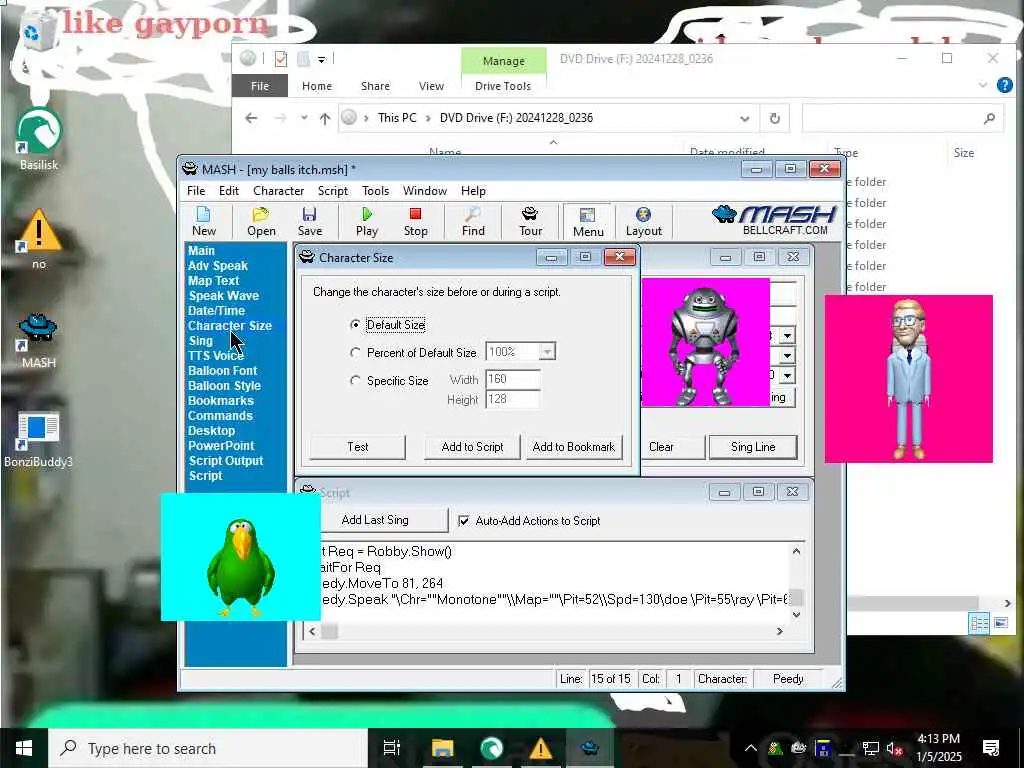Click the Add to Script button
Viewport: 1024px width, 768px height.
(472, 447)
